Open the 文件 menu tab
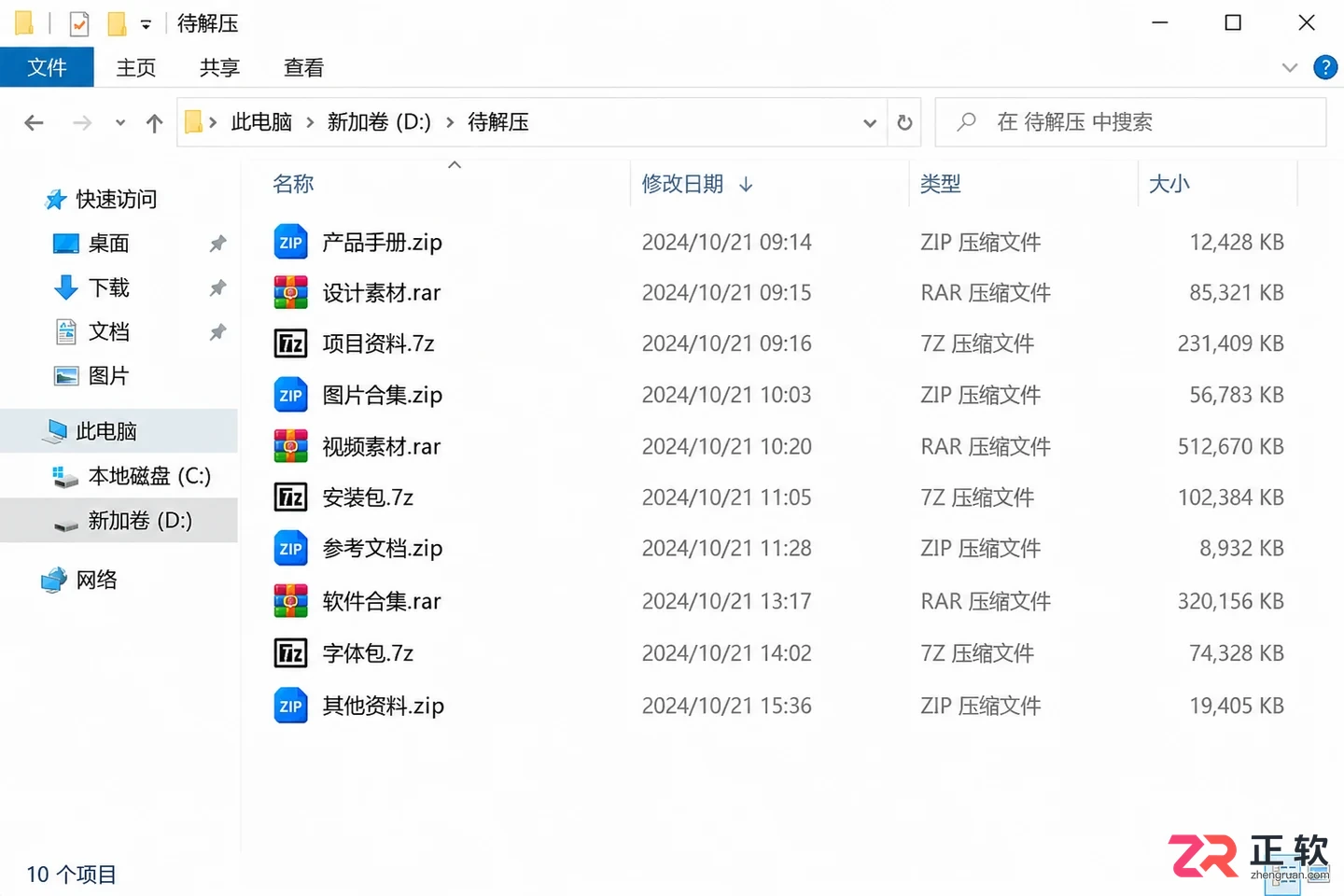Viewport: 1344px width, 896px height. point(47,67)
